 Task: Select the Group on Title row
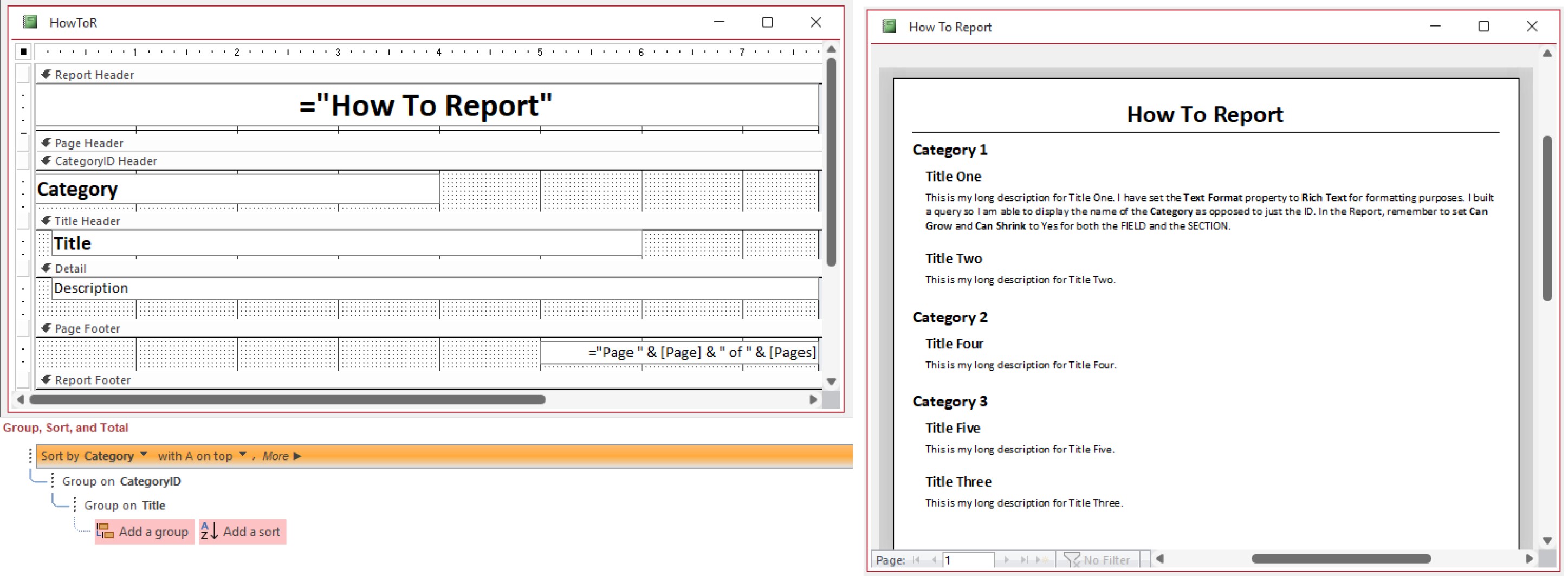click(x=125, y=505)
